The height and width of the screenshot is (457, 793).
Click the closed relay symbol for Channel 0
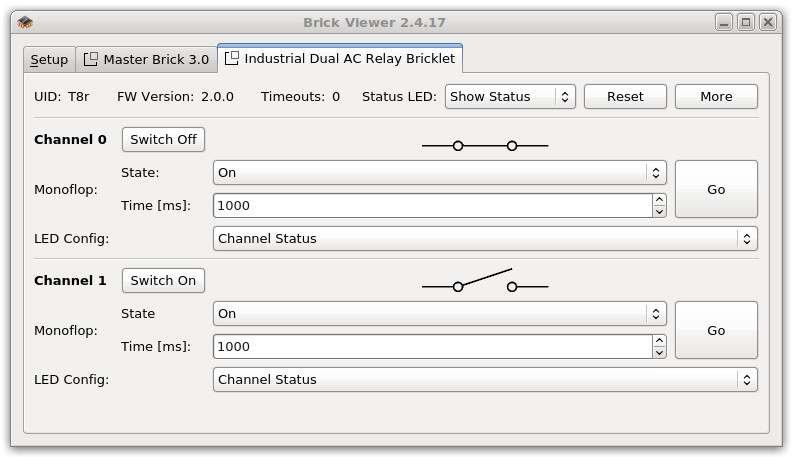point(484,146)
